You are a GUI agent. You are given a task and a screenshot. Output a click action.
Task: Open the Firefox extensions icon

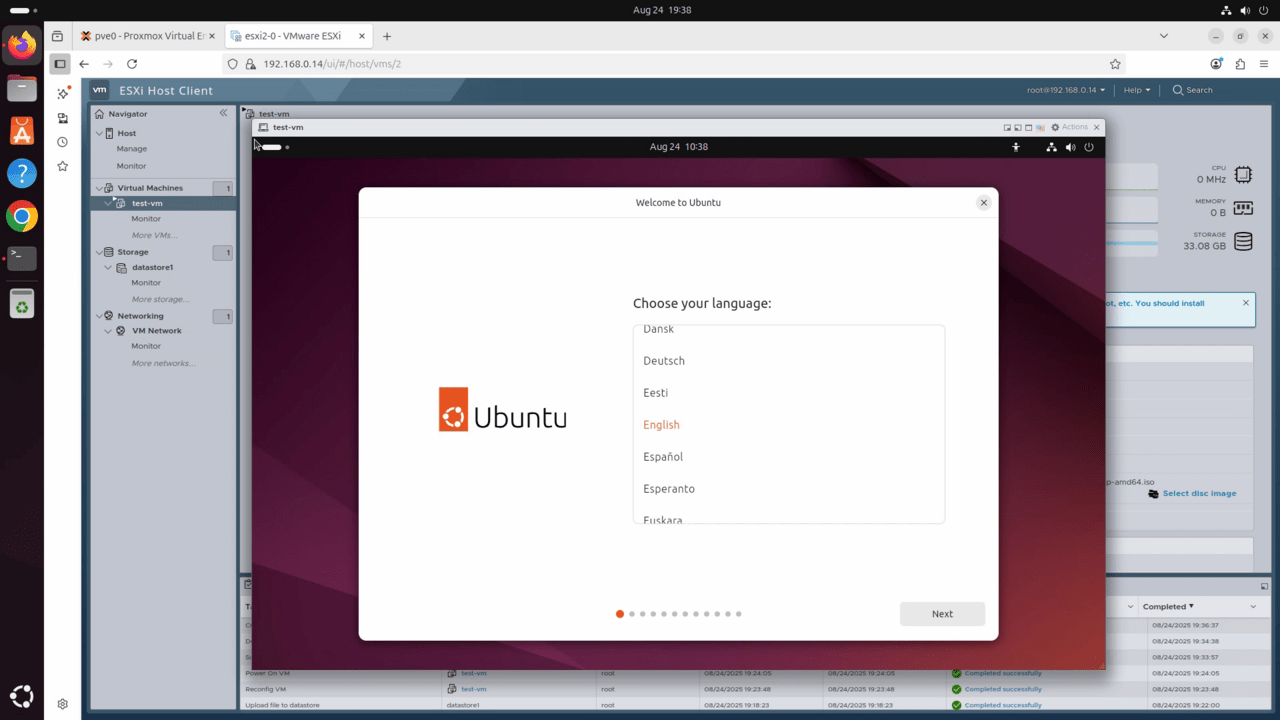(x=1240, y=64)
